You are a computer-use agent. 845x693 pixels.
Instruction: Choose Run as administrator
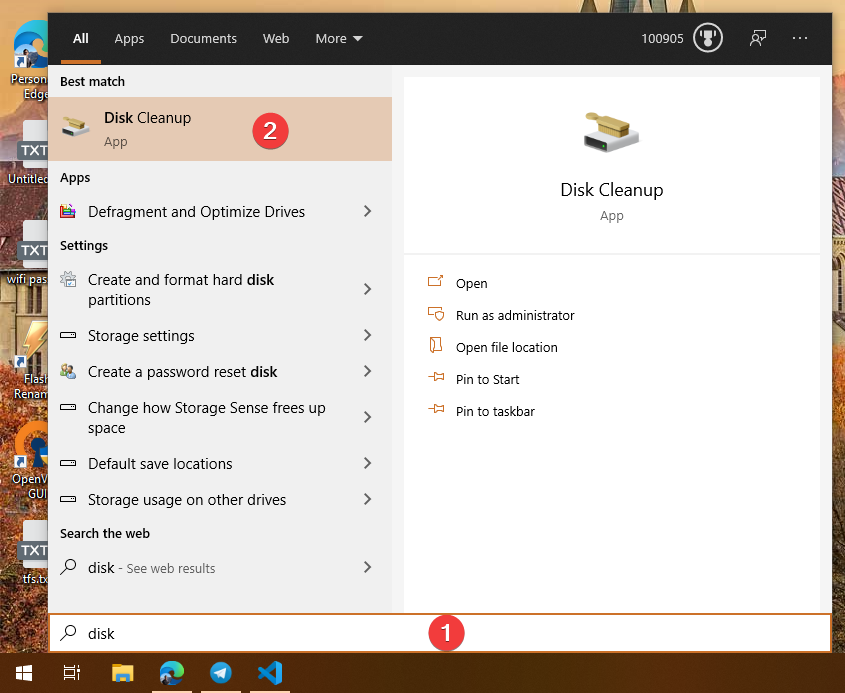515,315
